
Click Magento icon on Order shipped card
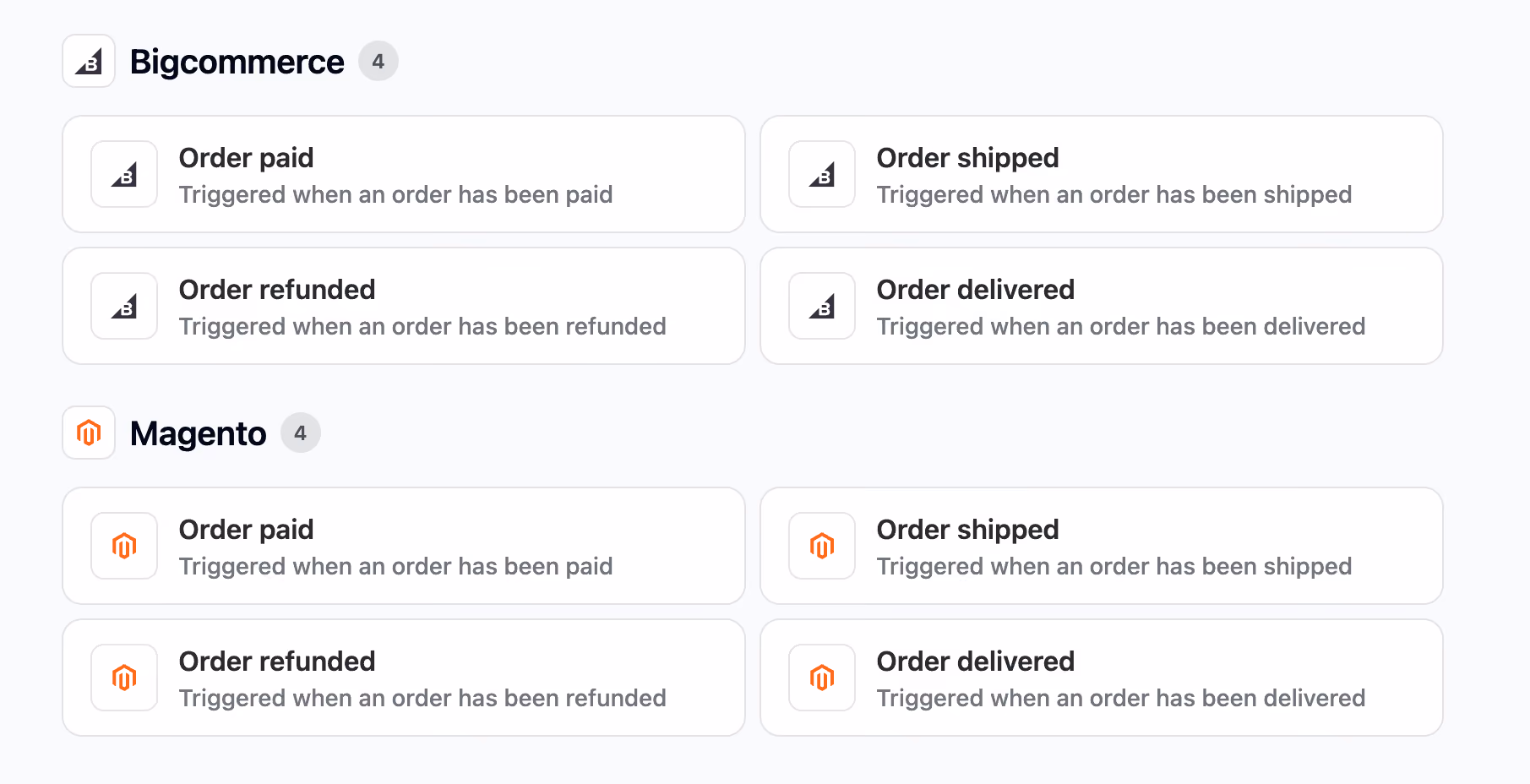822,546
